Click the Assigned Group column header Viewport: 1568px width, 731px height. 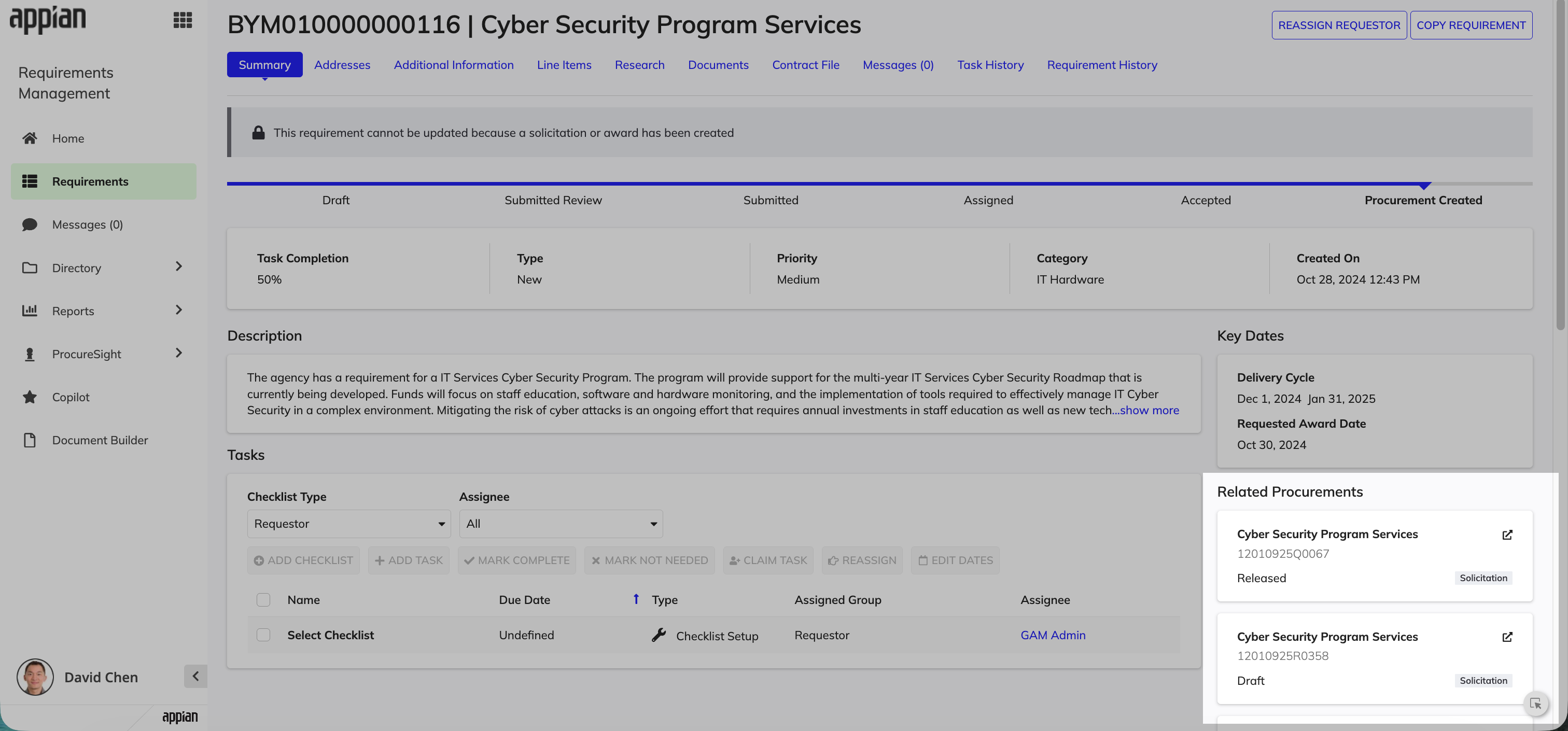(837, 599)
